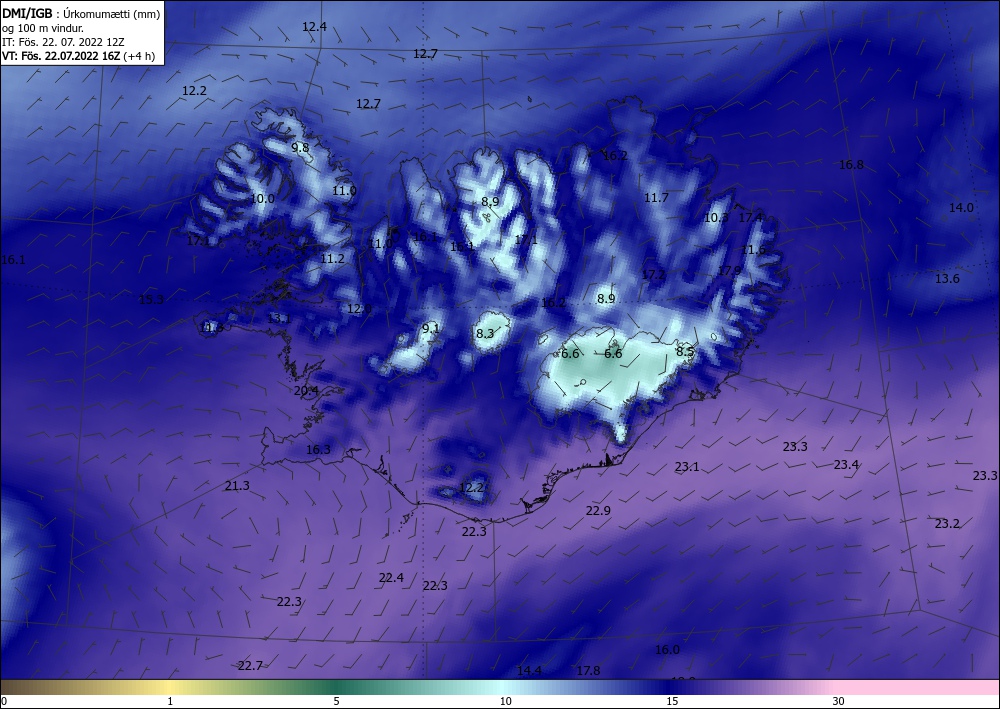Click the value 22.9 over the sea
The width and height of the screenshot is (1000, 709).
pos(598,511)
